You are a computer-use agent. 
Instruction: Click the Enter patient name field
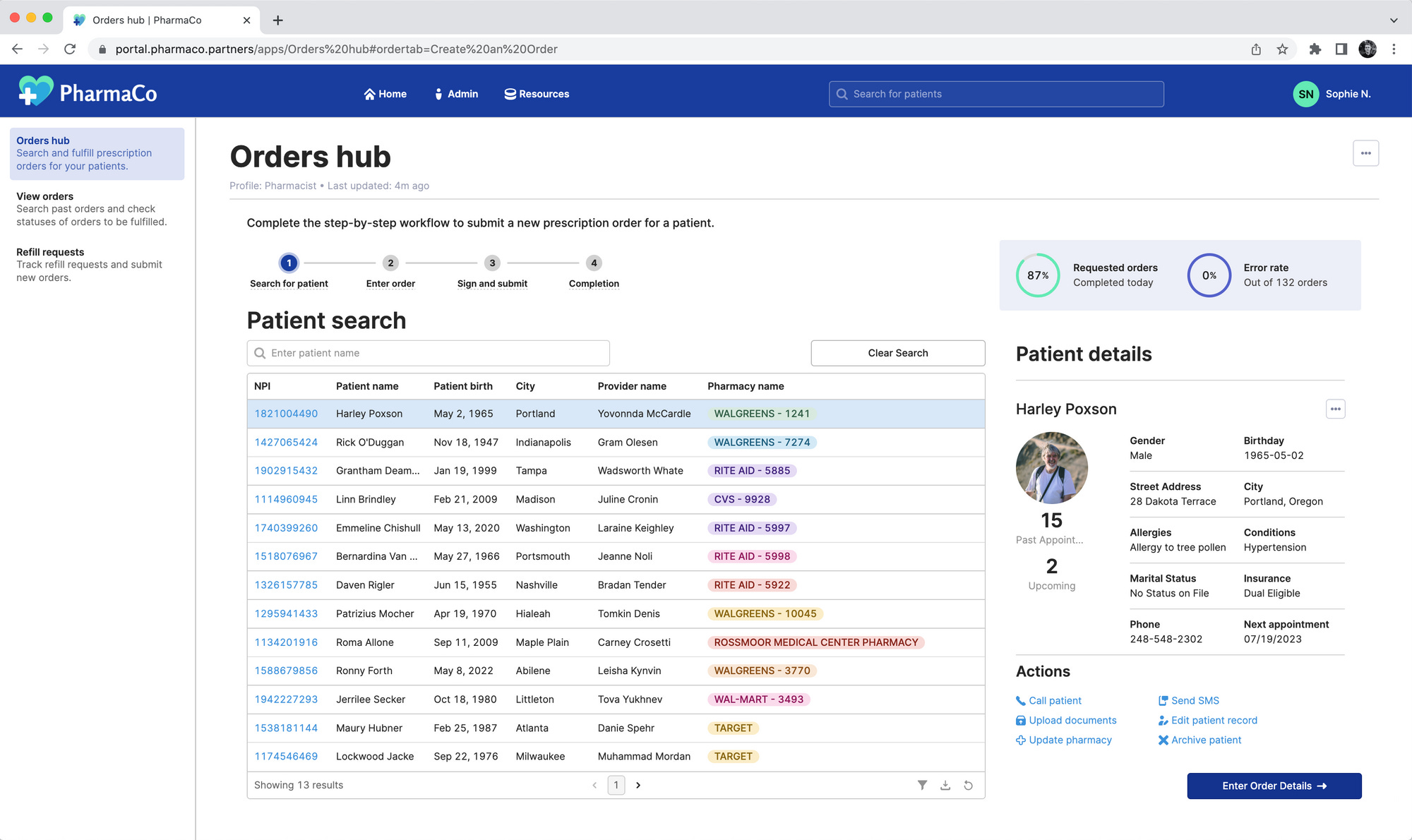[428, 353]
